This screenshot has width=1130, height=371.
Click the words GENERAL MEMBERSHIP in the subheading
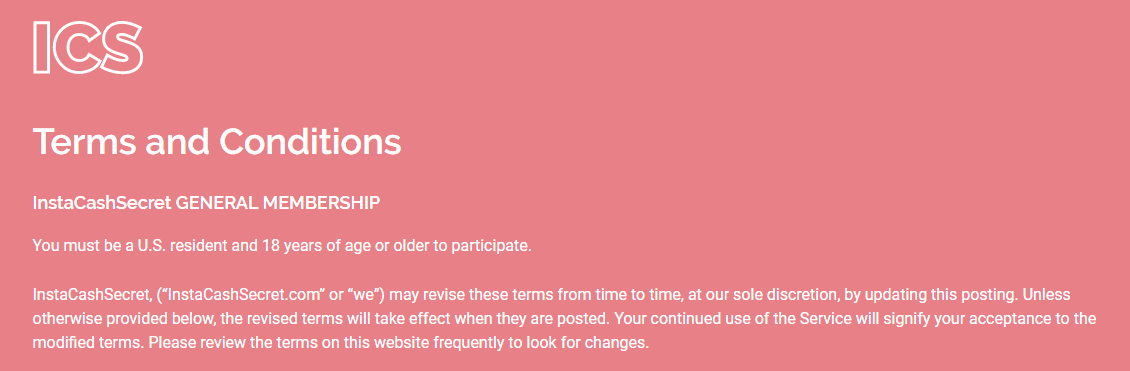(x=277, y=203)
